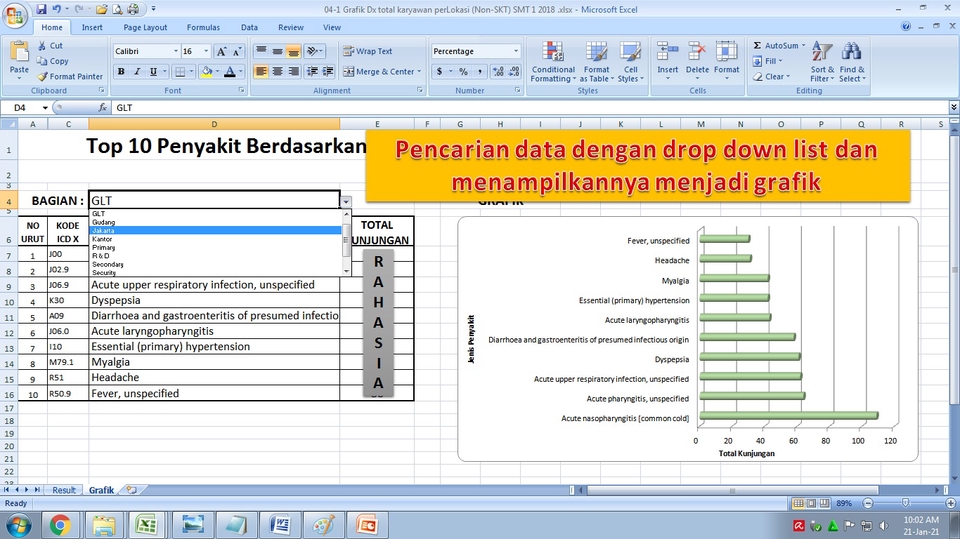The width and height of the screenshot is (960, 539).
Task: Undo the last action
Action: [56, 9]
